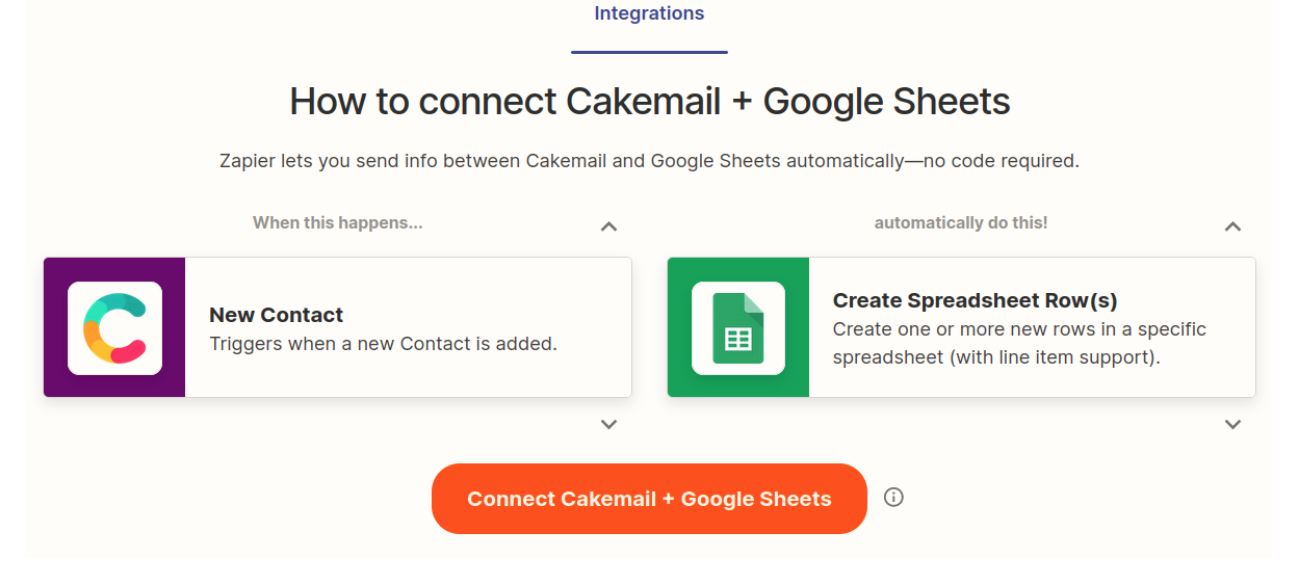
Task: Select the Create Spreadsheet Row(s) action title
Action: coord(974,300)
